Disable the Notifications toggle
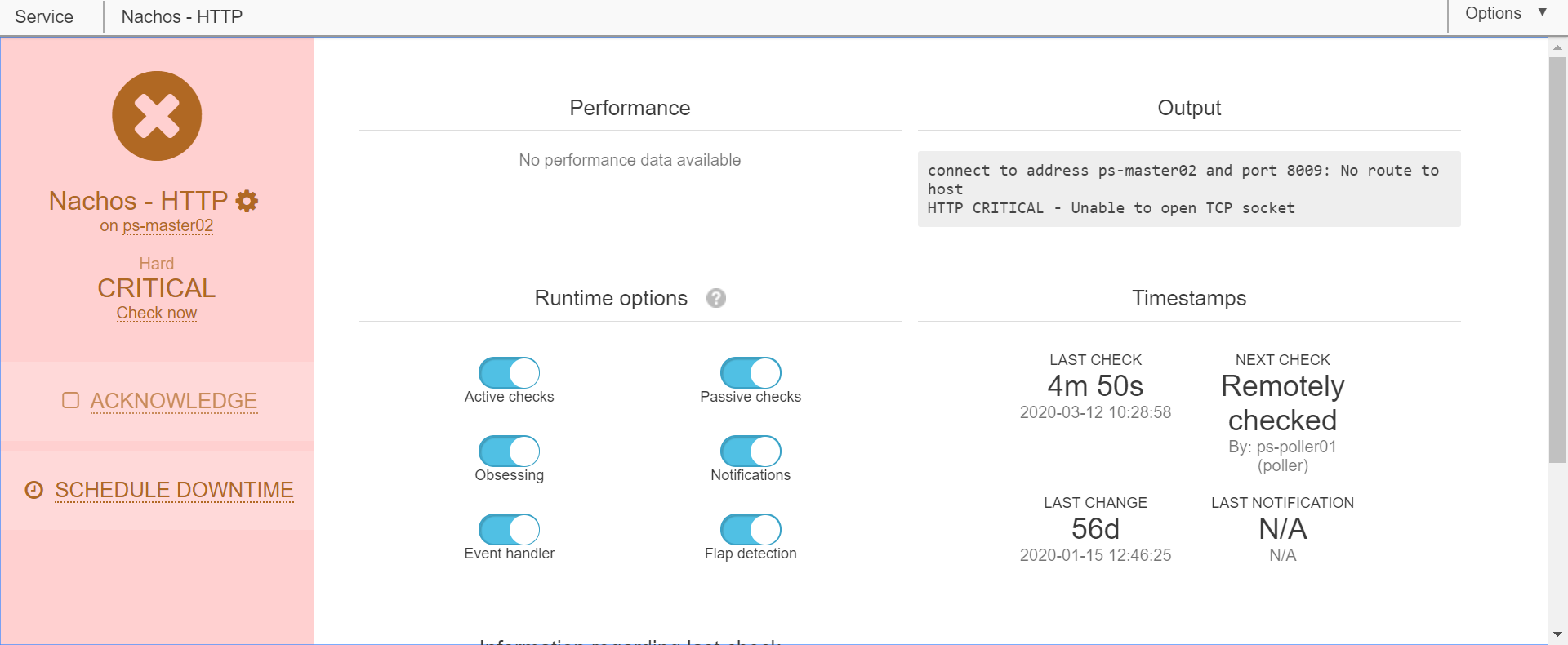The width and height of the screenshot is (1568, 645). [751, 451]
